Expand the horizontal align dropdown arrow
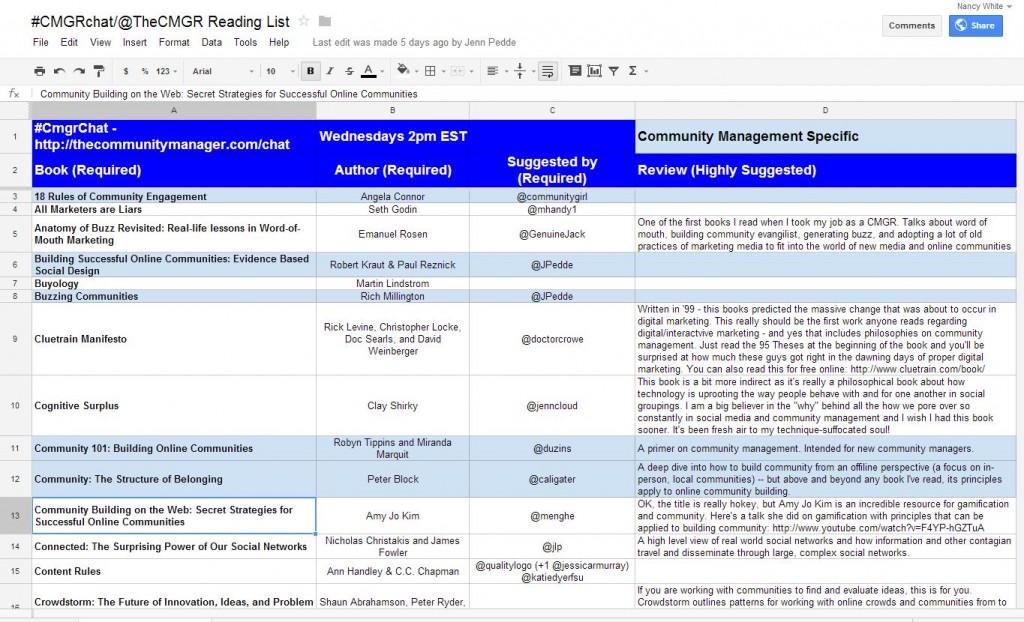The width and height of the screenshot is (1024, 622). (506, 71)
